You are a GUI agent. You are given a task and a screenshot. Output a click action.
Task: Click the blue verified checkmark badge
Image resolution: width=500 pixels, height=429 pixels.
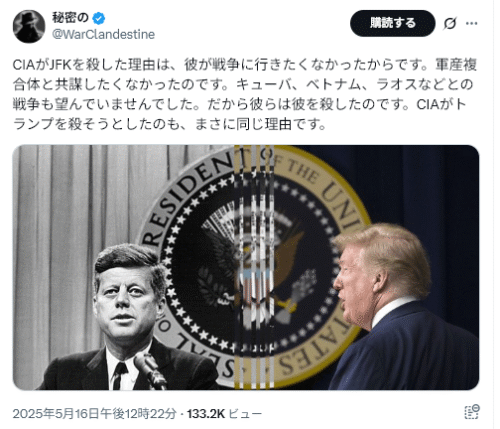98,18
